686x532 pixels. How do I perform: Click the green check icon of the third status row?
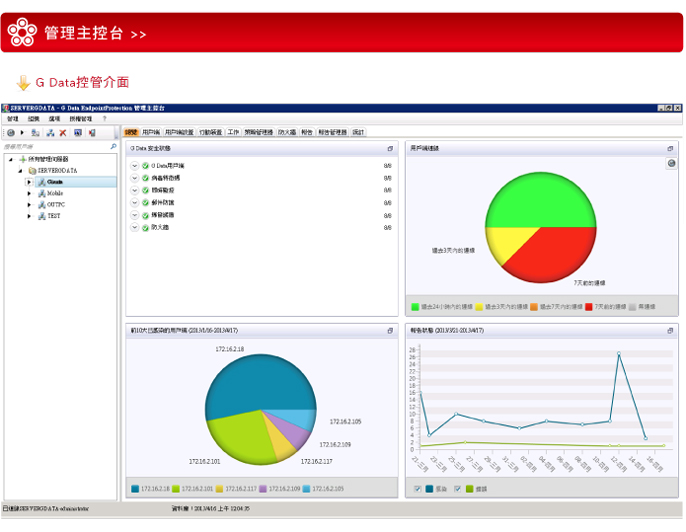click(146, 190)
